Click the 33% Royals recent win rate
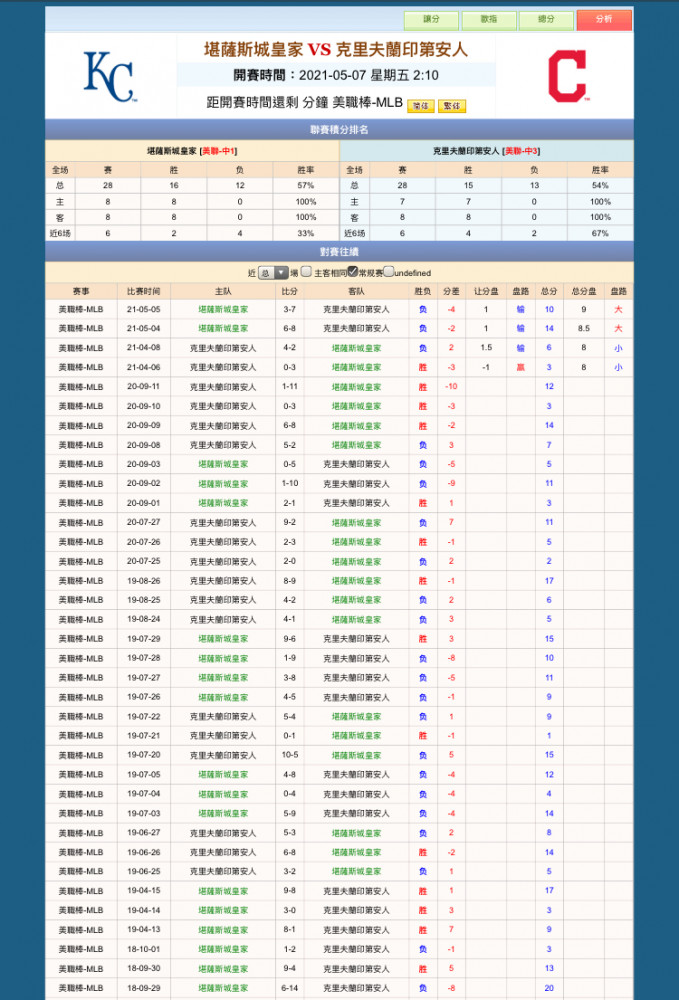The image size is (679, 1000). coord(305,233)
